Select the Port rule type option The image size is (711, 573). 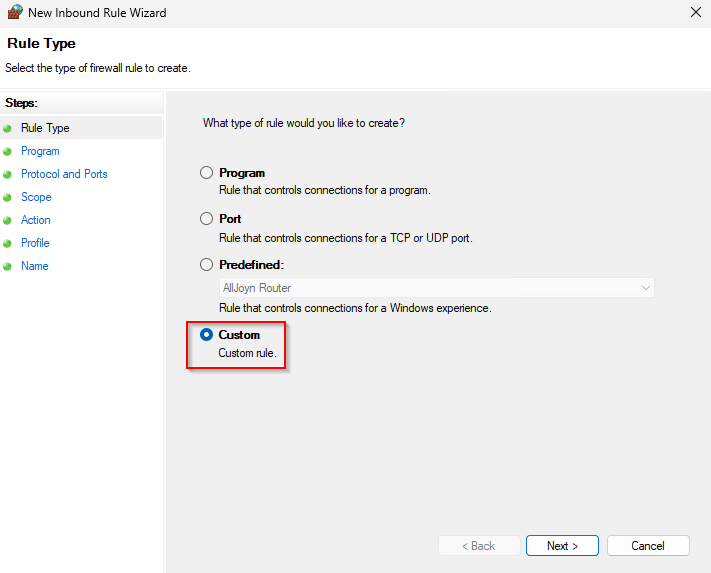tap(207, 219)
